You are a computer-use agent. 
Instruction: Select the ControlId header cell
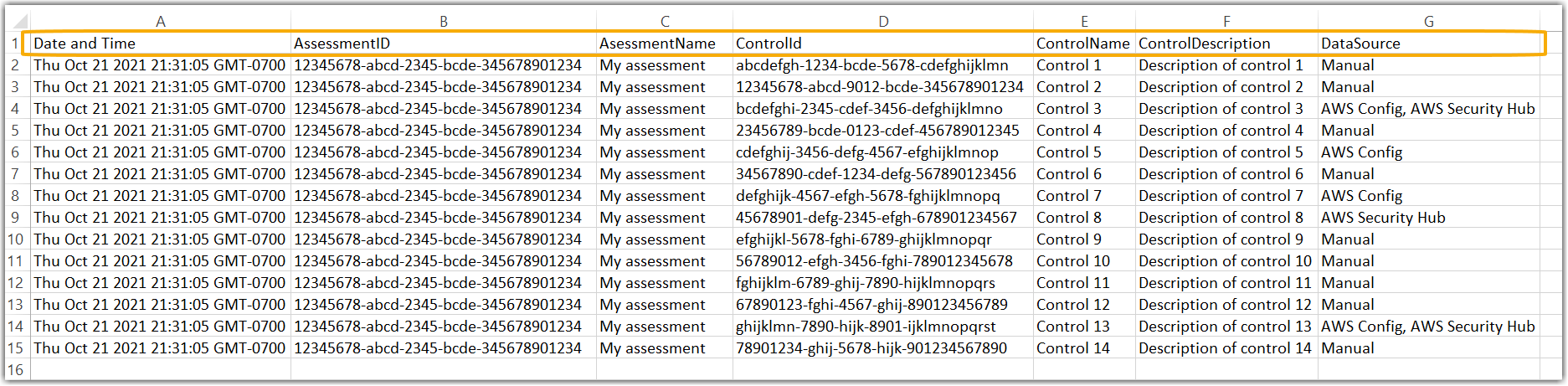point(769,44)
